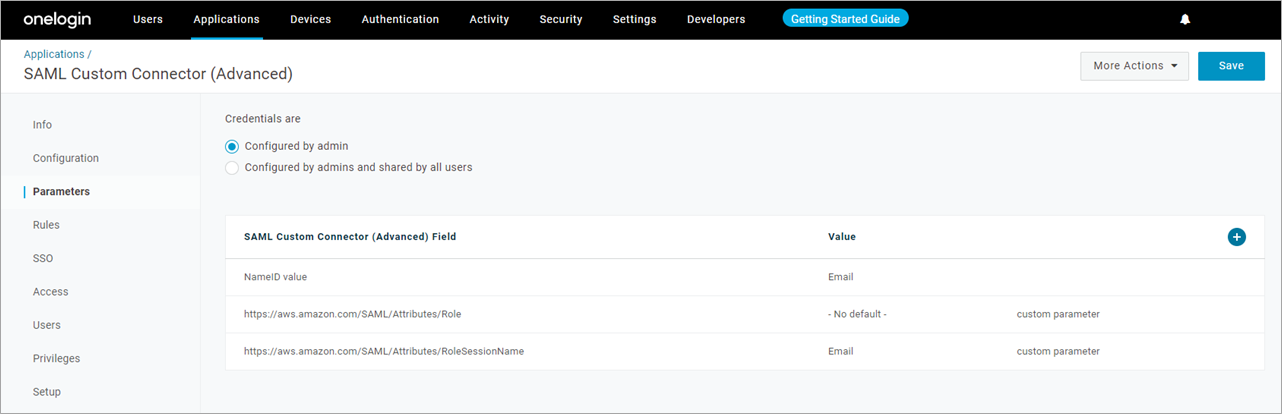Select 'Configured by admin' radio option

[232, 146]
